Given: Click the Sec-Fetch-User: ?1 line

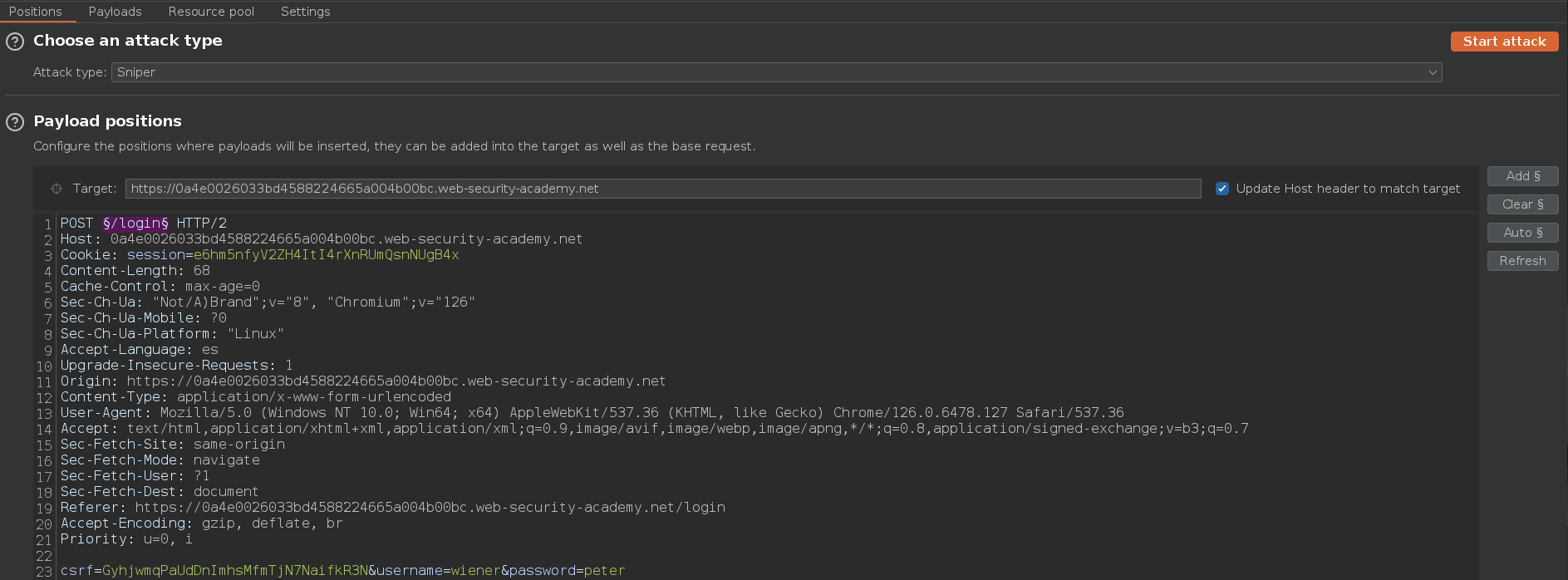Looking at the screenshot, I should [135, 476].
